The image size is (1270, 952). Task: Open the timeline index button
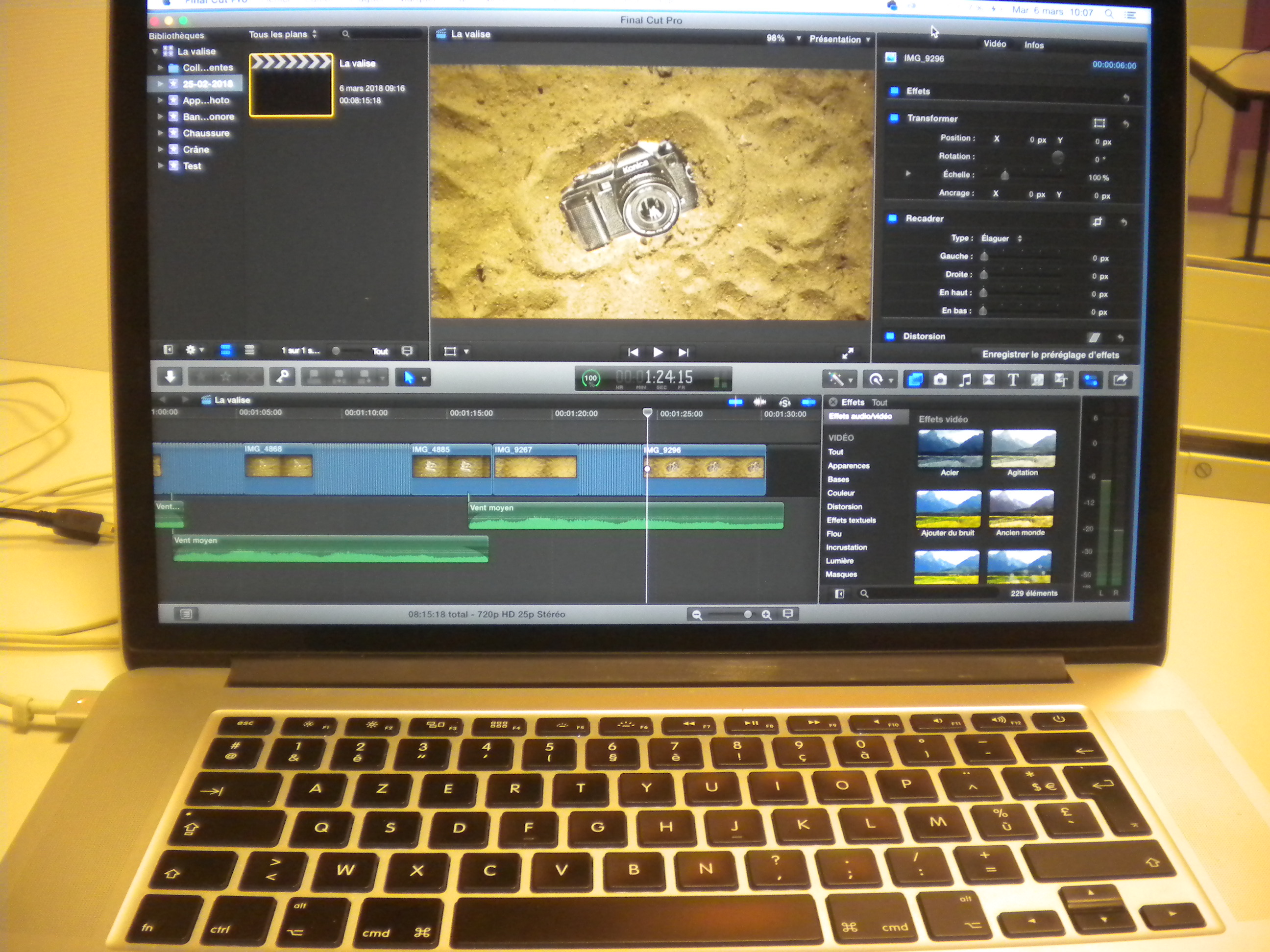tap(186, 614)
